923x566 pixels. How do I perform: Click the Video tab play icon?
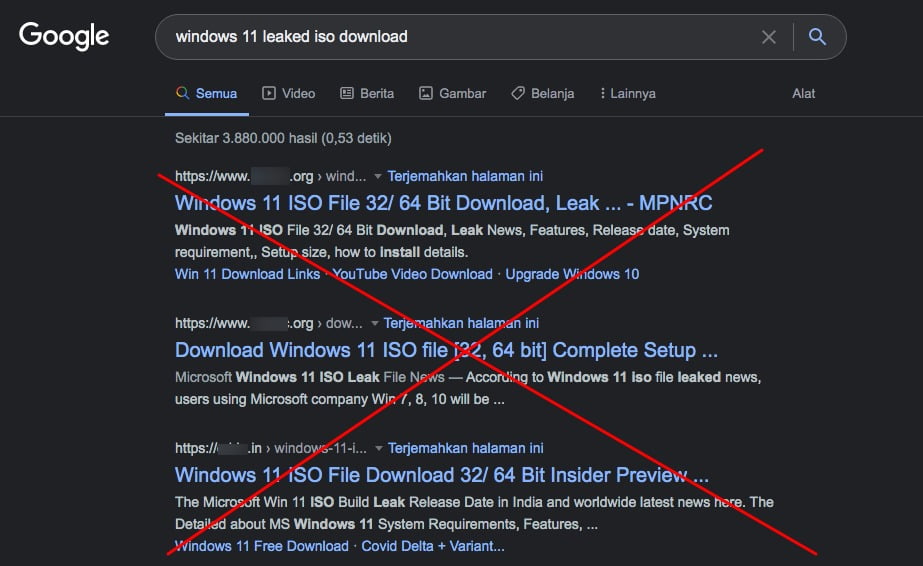coord(268,93)
